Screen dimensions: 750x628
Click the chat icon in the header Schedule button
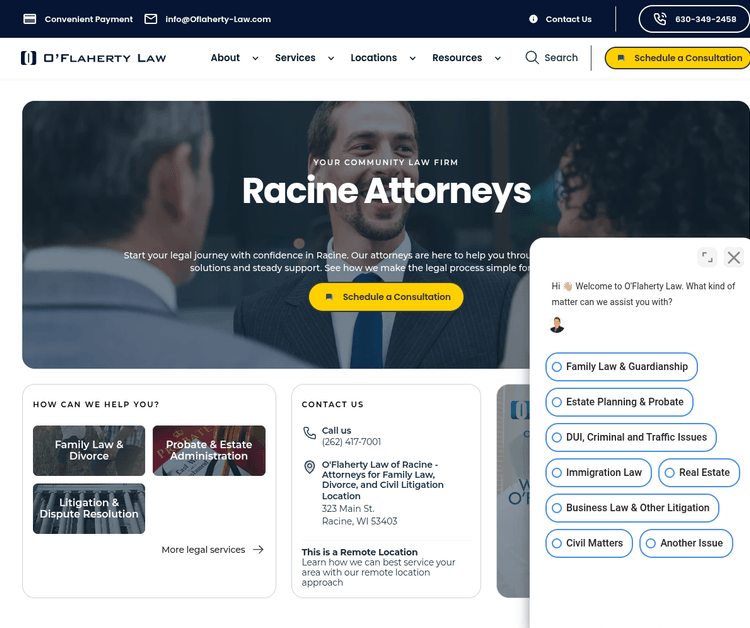coord(621,58)
